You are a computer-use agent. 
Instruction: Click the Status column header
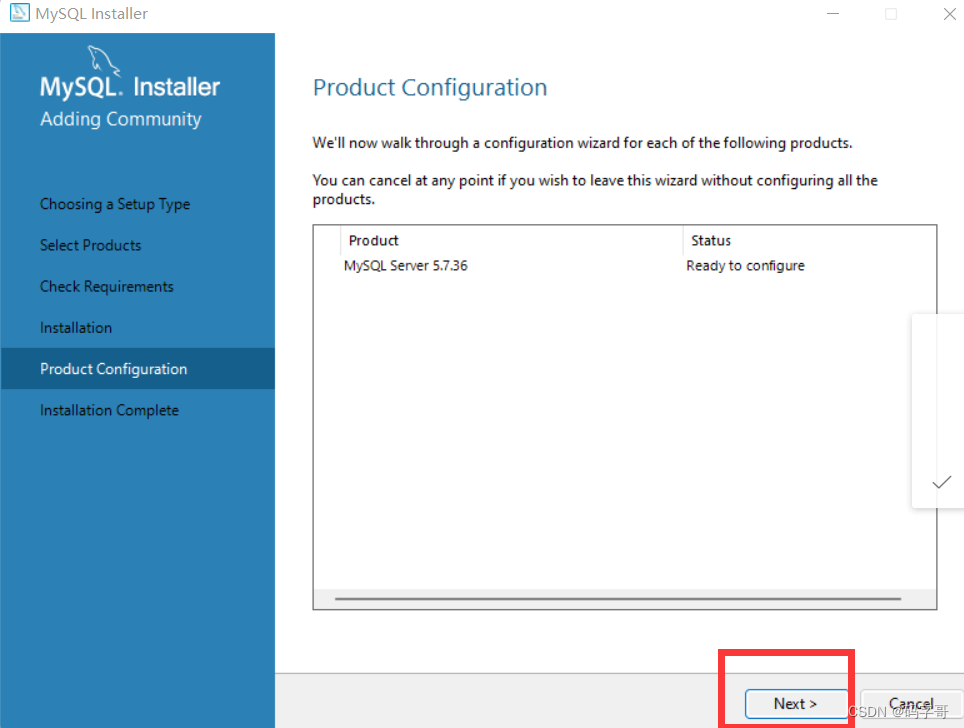[810, 240]
